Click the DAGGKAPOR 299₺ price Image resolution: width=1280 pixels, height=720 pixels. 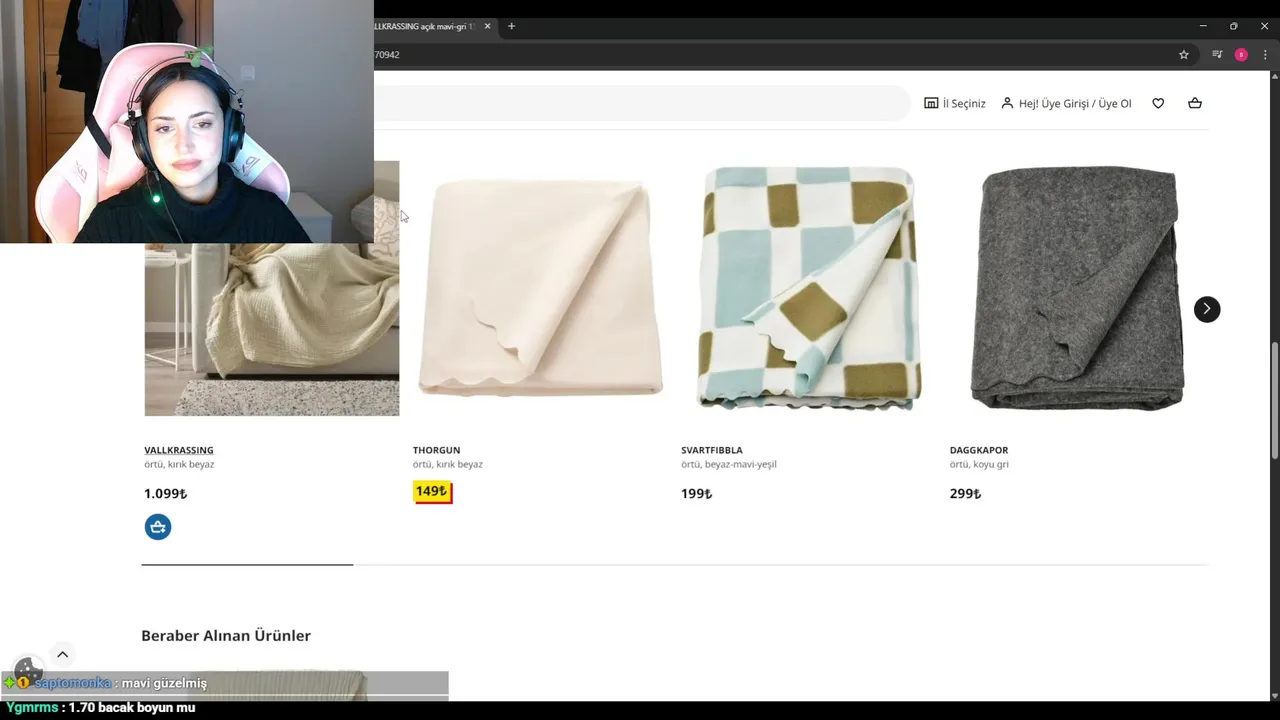(965, 494)
